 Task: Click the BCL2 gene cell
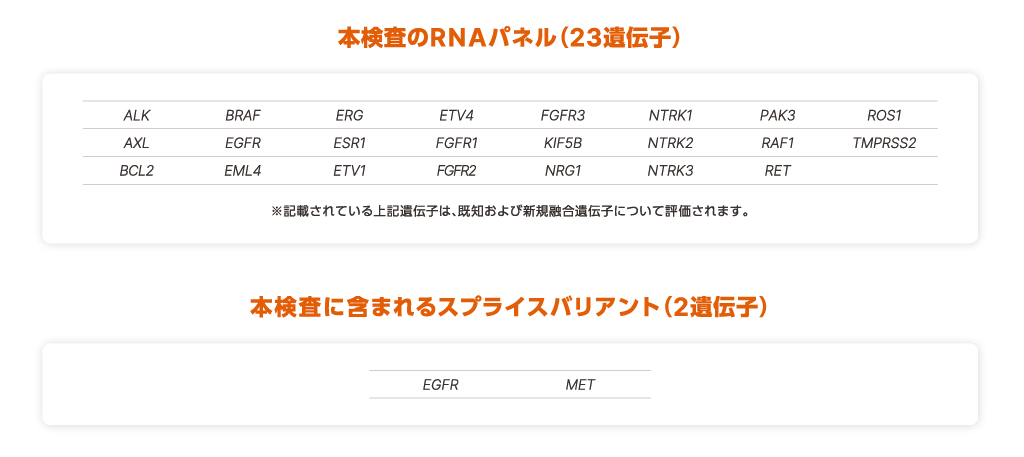click(x=136, y=171)
